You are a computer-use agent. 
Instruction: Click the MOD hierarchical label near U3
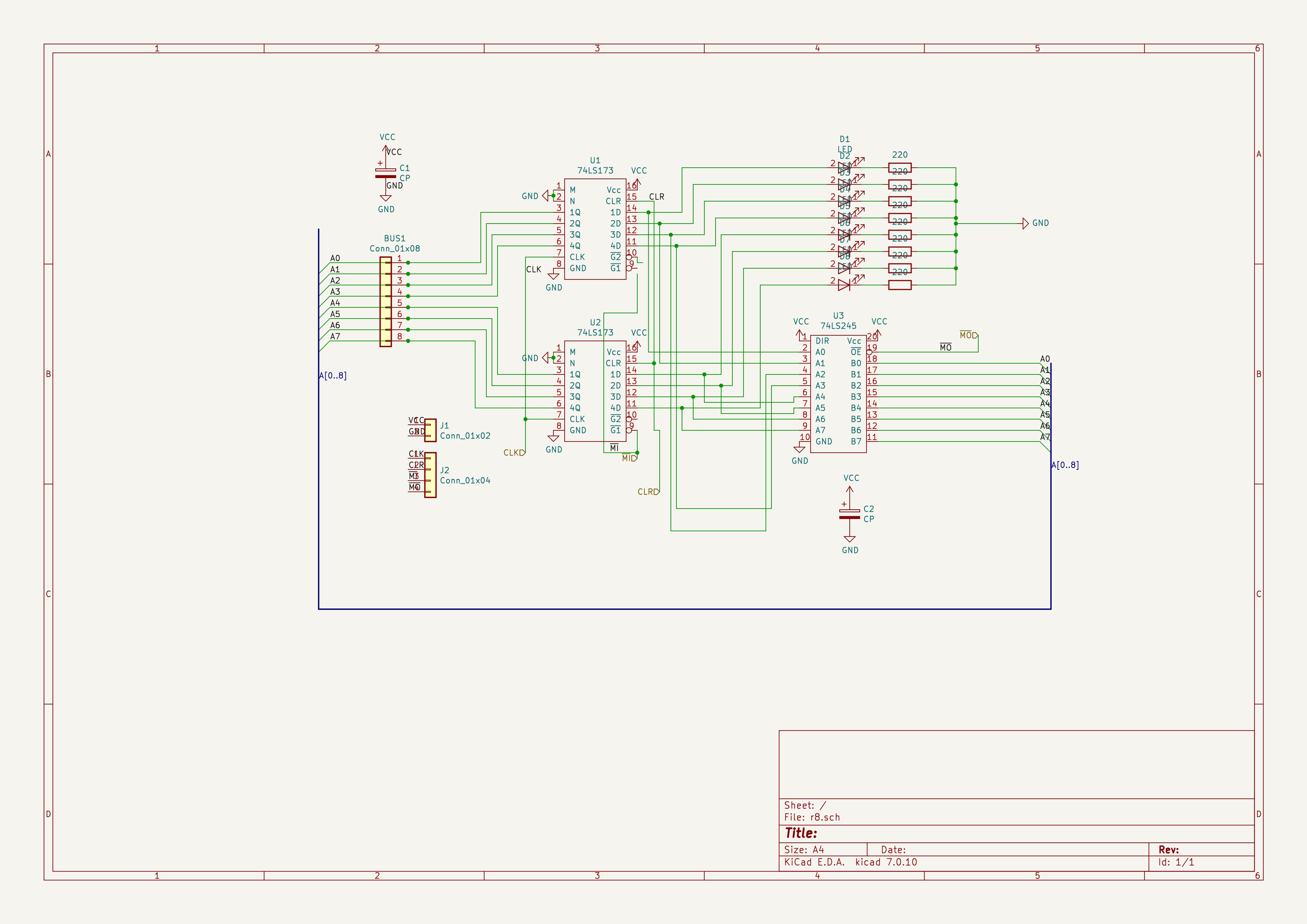[968, 335]
